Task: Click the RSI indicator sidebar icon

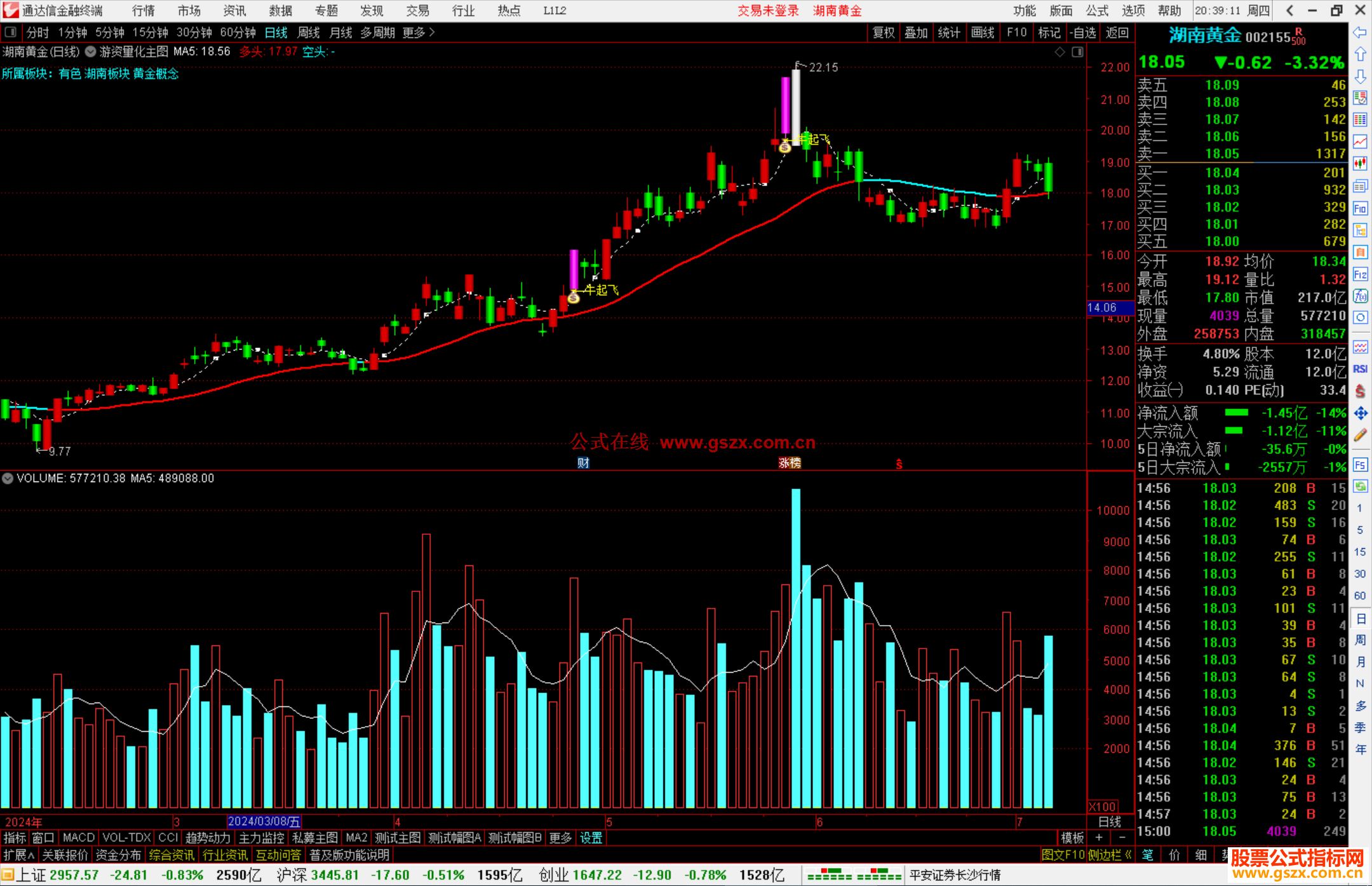Action: tap(1360, 369)
